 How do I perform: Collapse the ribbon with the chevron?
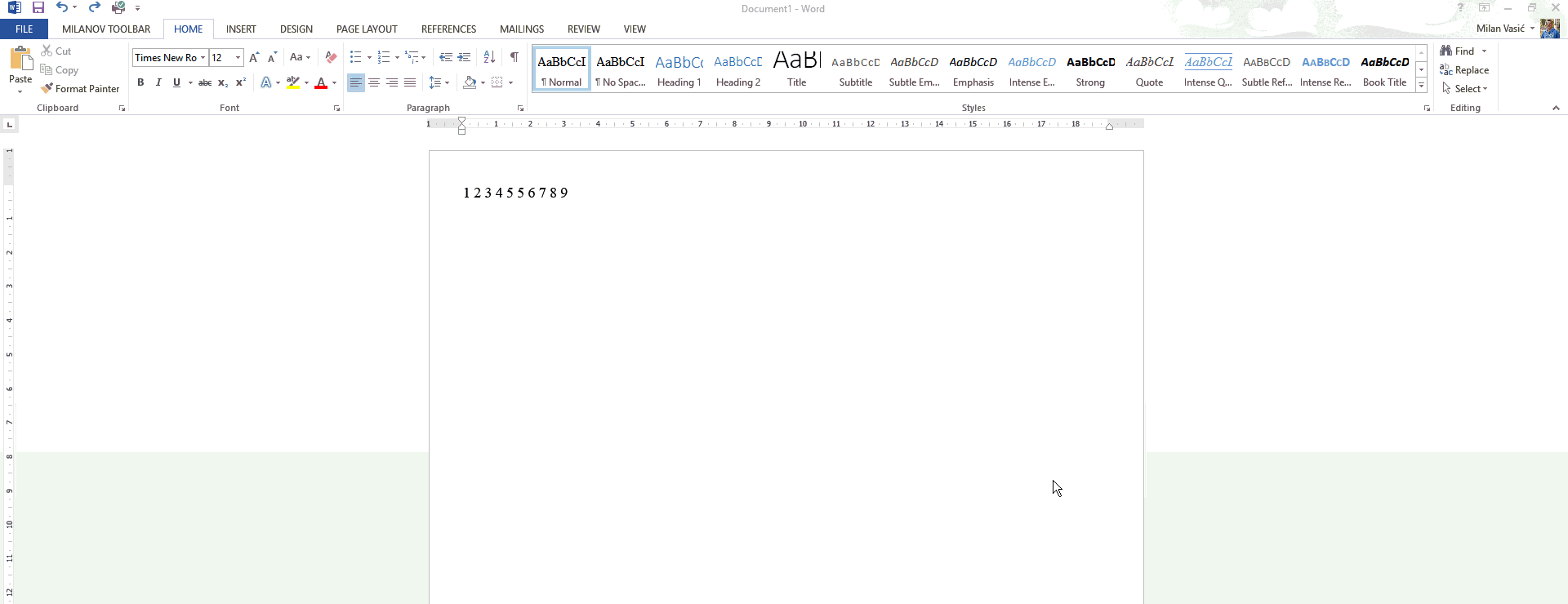1556,108
